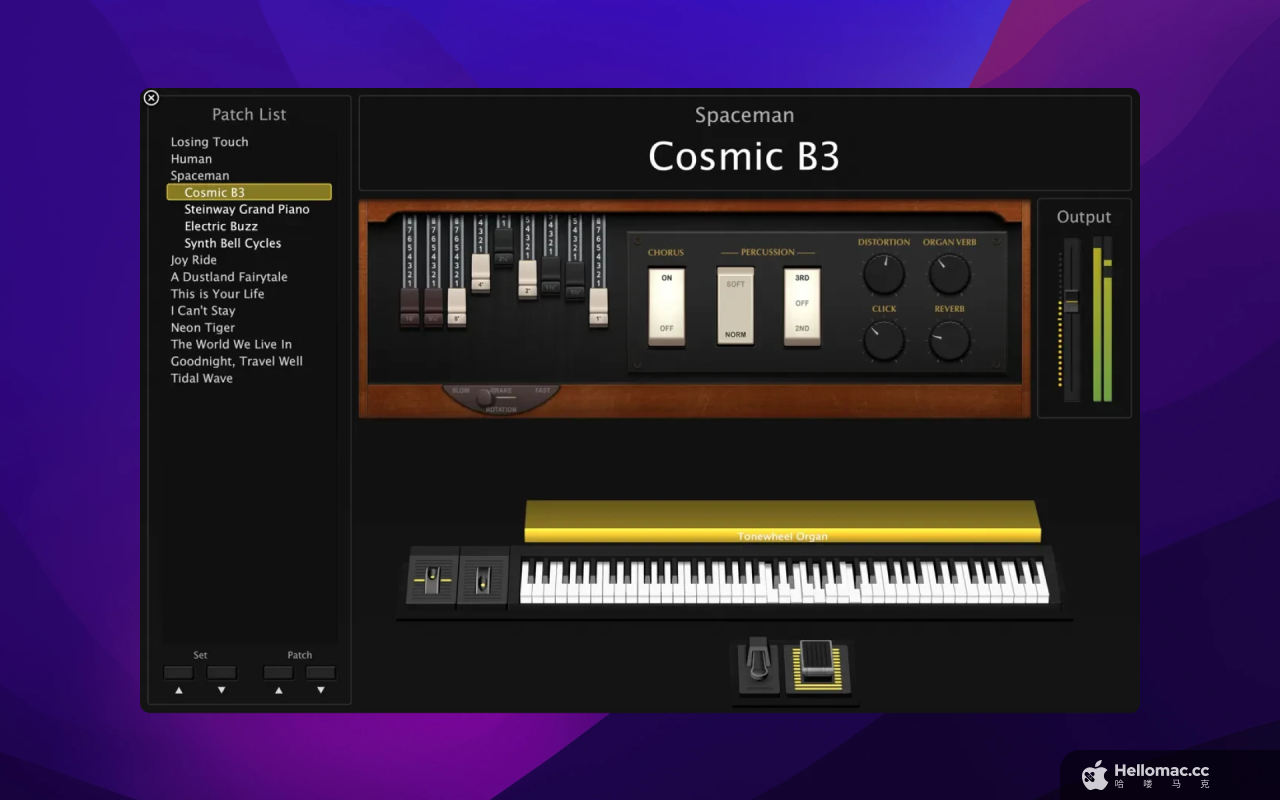Select the Neon Tiger set

point(203,328)
